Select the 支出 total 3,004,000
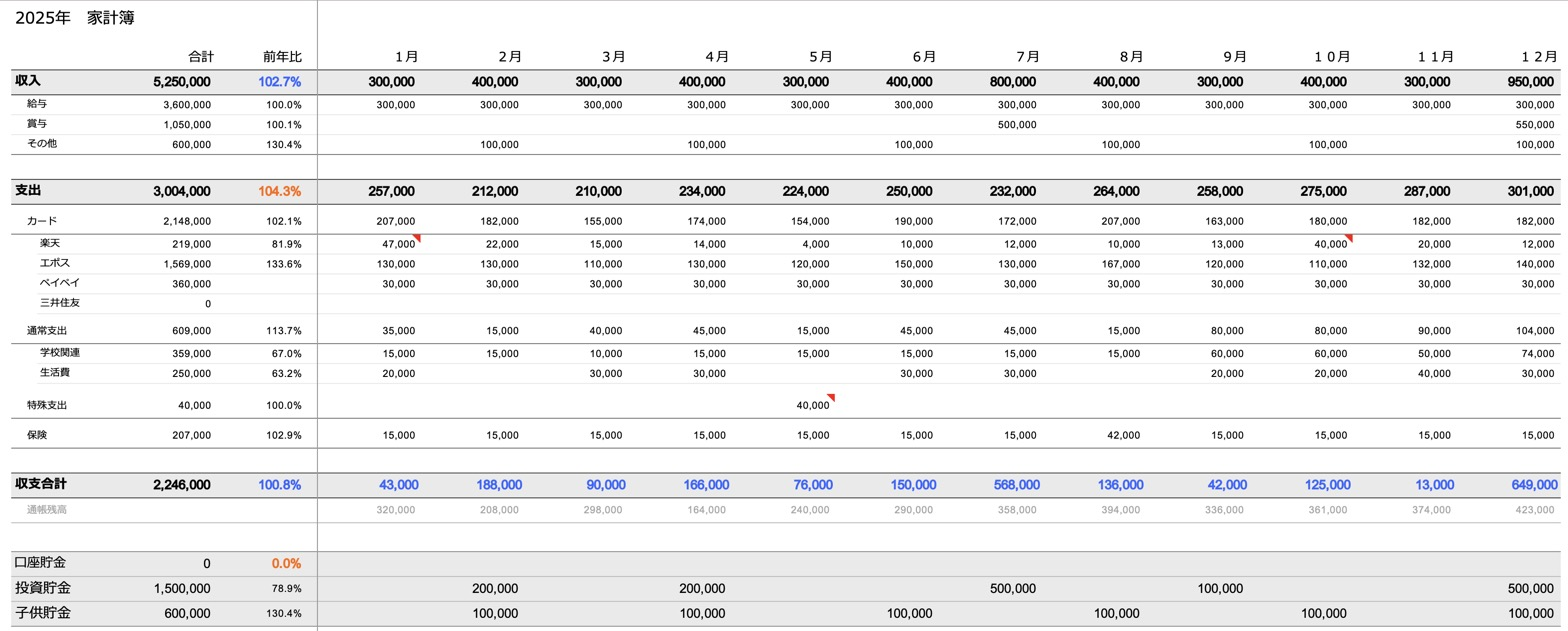 click(182, 191)
